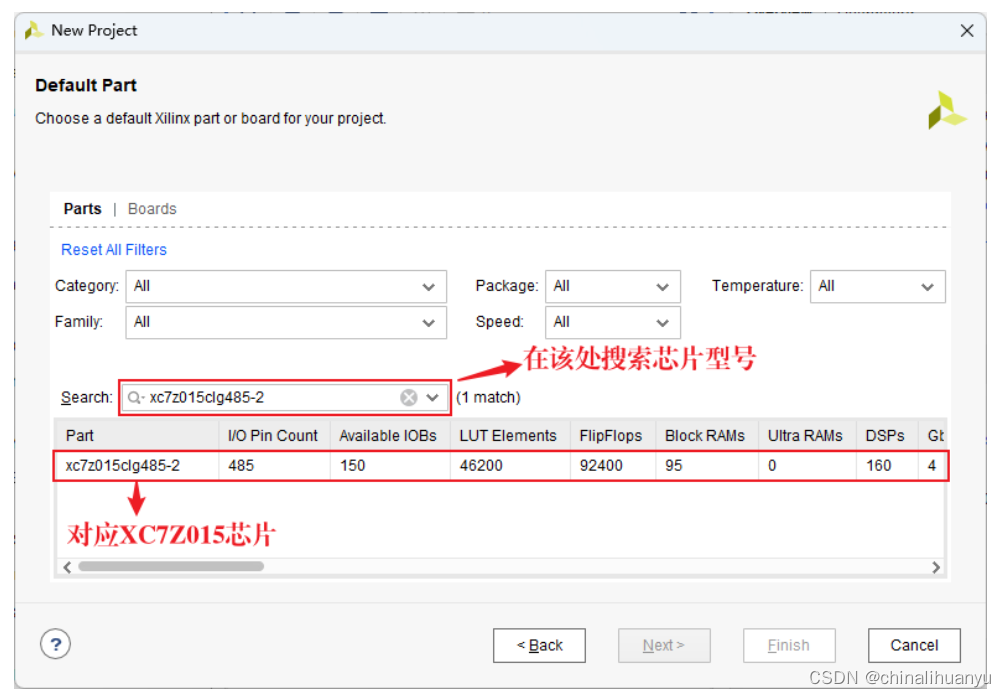Click the Back button

pyautogui.click(x=539, y=645)
